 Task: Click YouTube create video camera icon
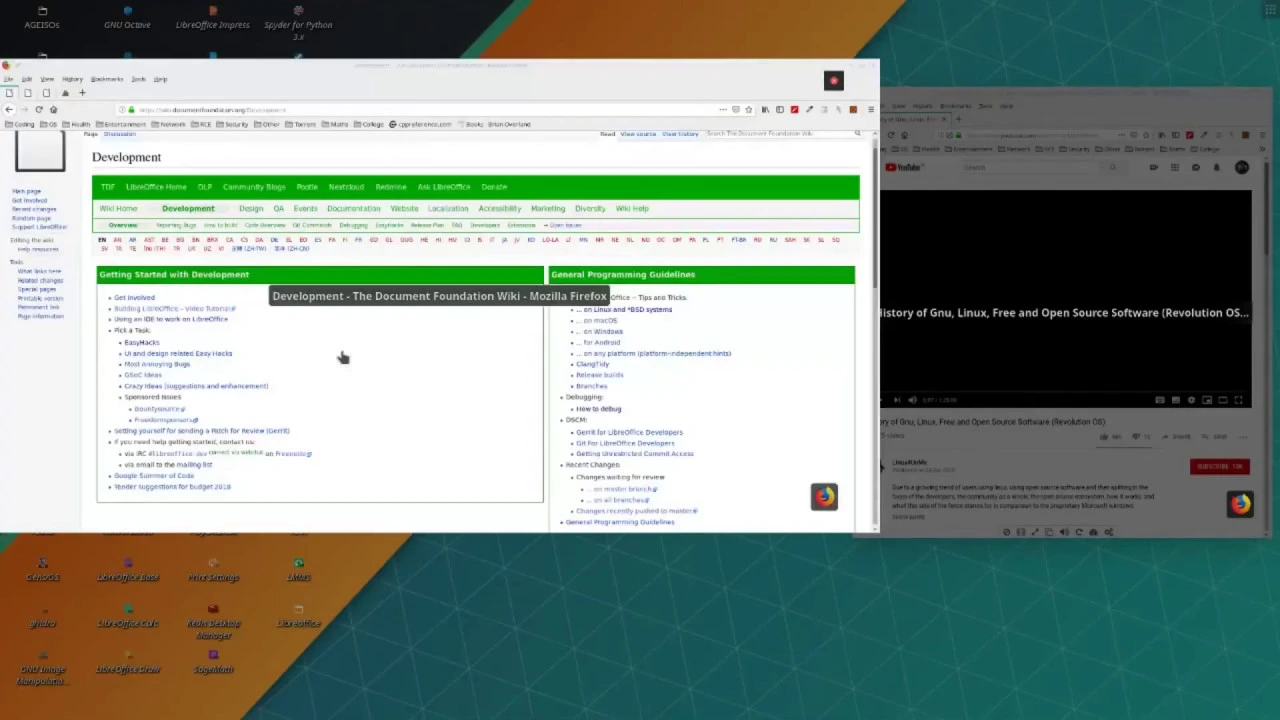click(1153, 167)
